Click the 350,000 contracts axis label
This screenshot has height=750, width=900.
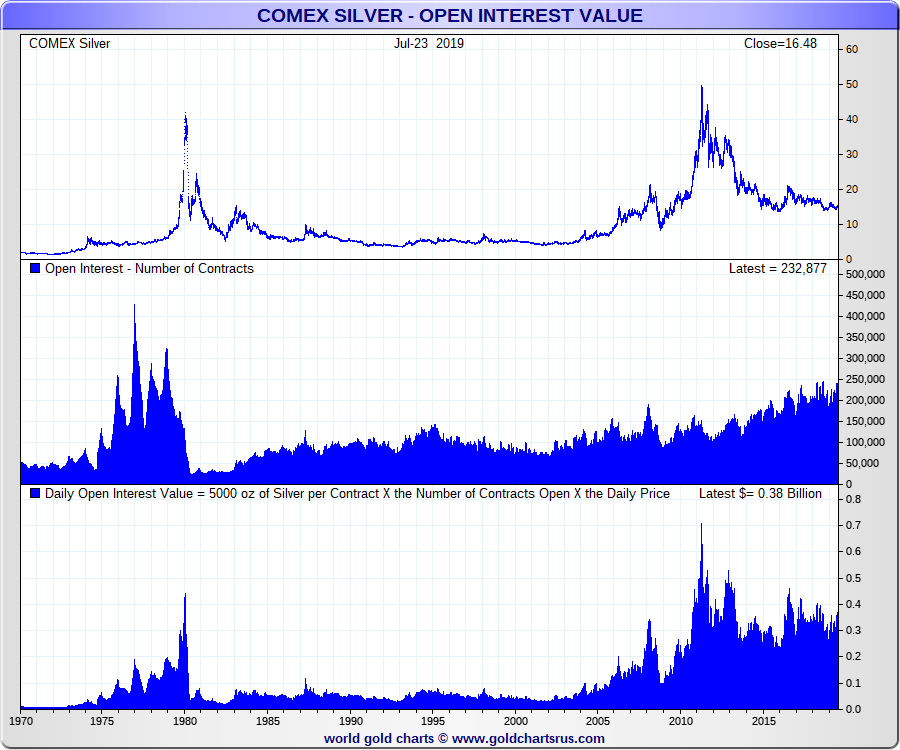coord(865,337)
